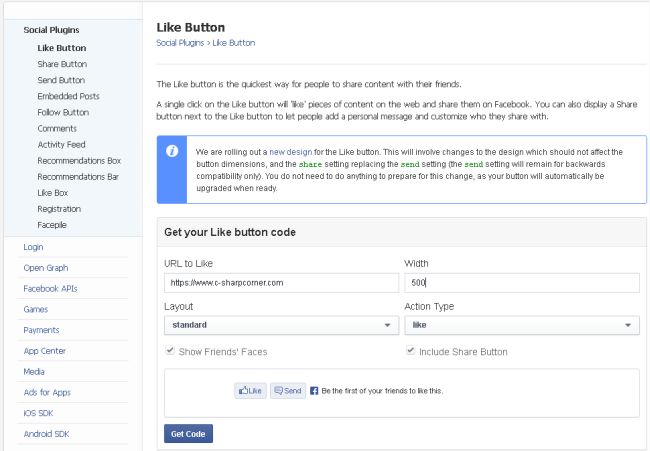Viewport: 650px width, 451px height.
Task: Go to Payments section
Action: point(41,330)
